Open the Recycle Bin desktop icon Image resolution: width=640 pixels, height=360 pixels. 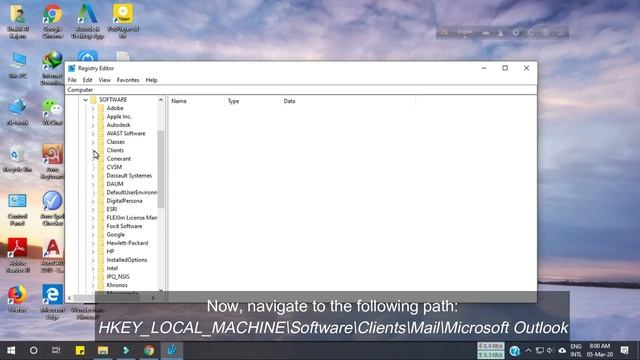click(x=18, y=159)
